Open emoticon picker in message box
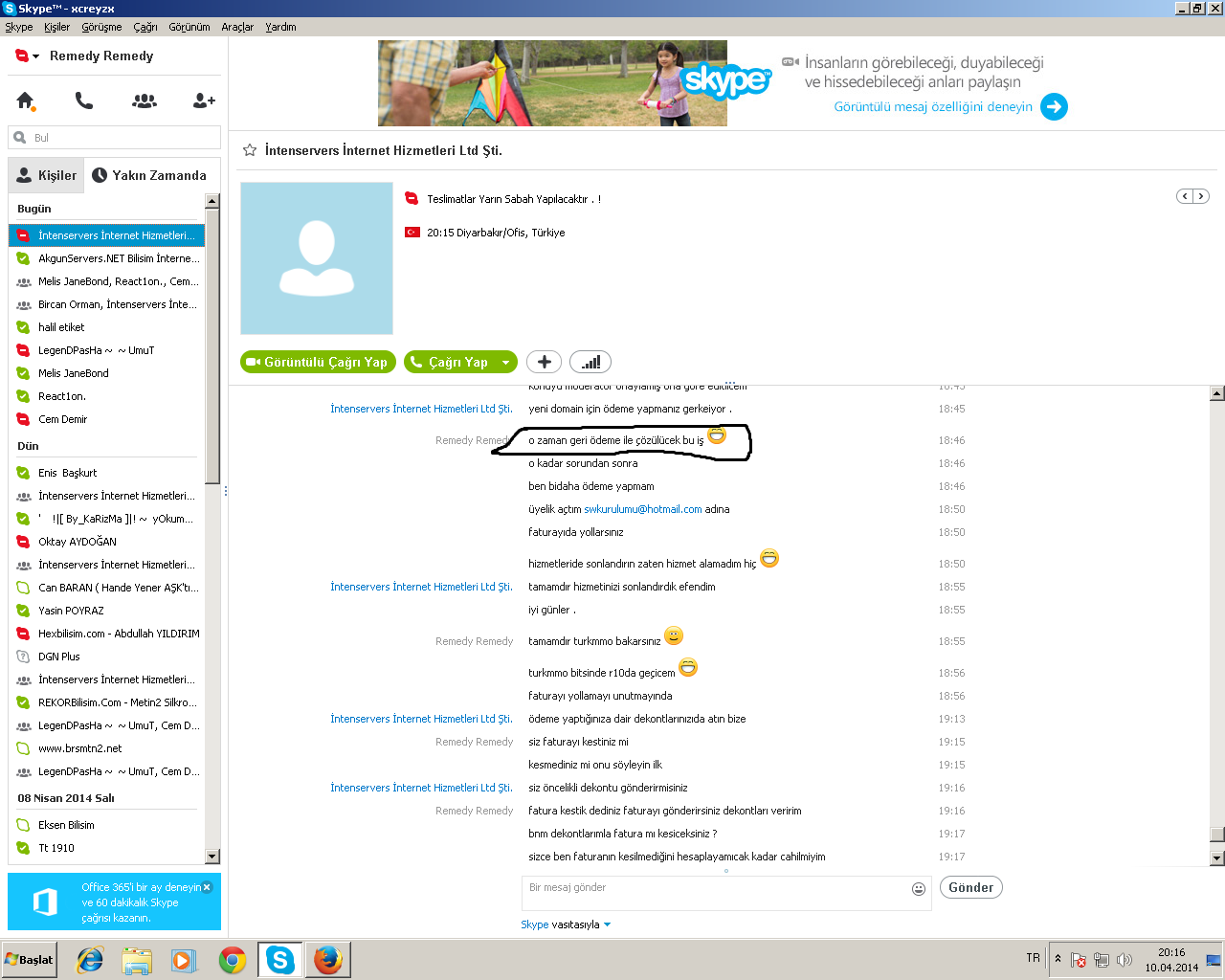1225x980 pixels. pyautogui.click(x=919, y=889)
